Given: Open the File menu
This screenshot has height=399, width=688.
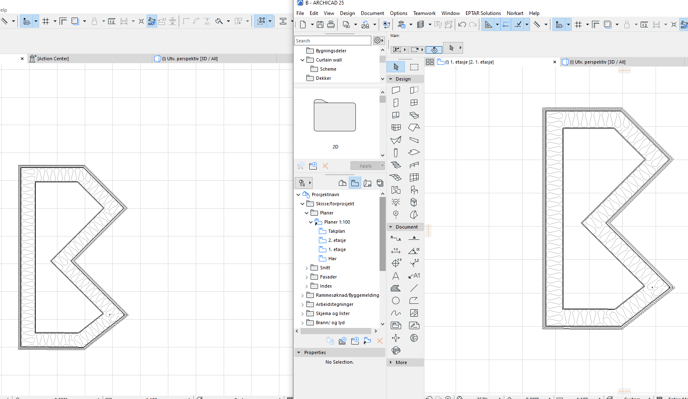Looking at the screenshot, I should 300,13.
